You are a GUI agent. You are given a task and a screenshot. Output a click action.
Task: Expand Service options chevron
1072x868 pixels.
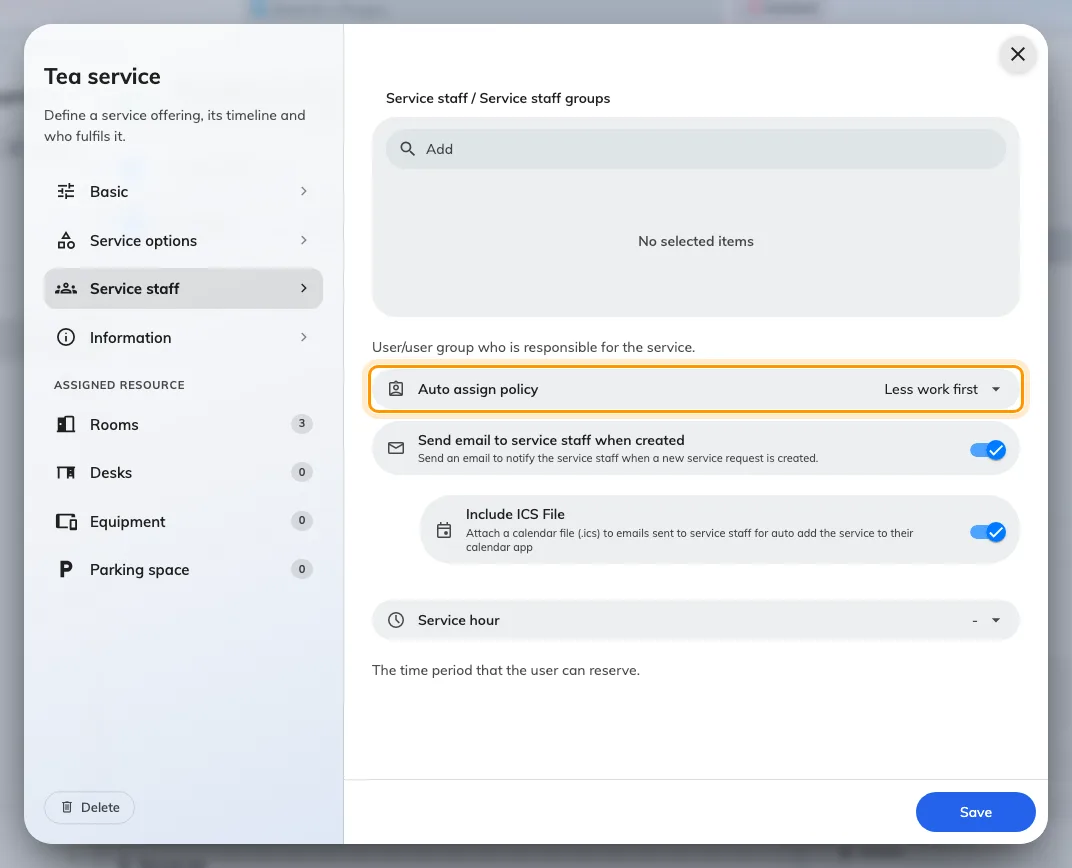304,241
